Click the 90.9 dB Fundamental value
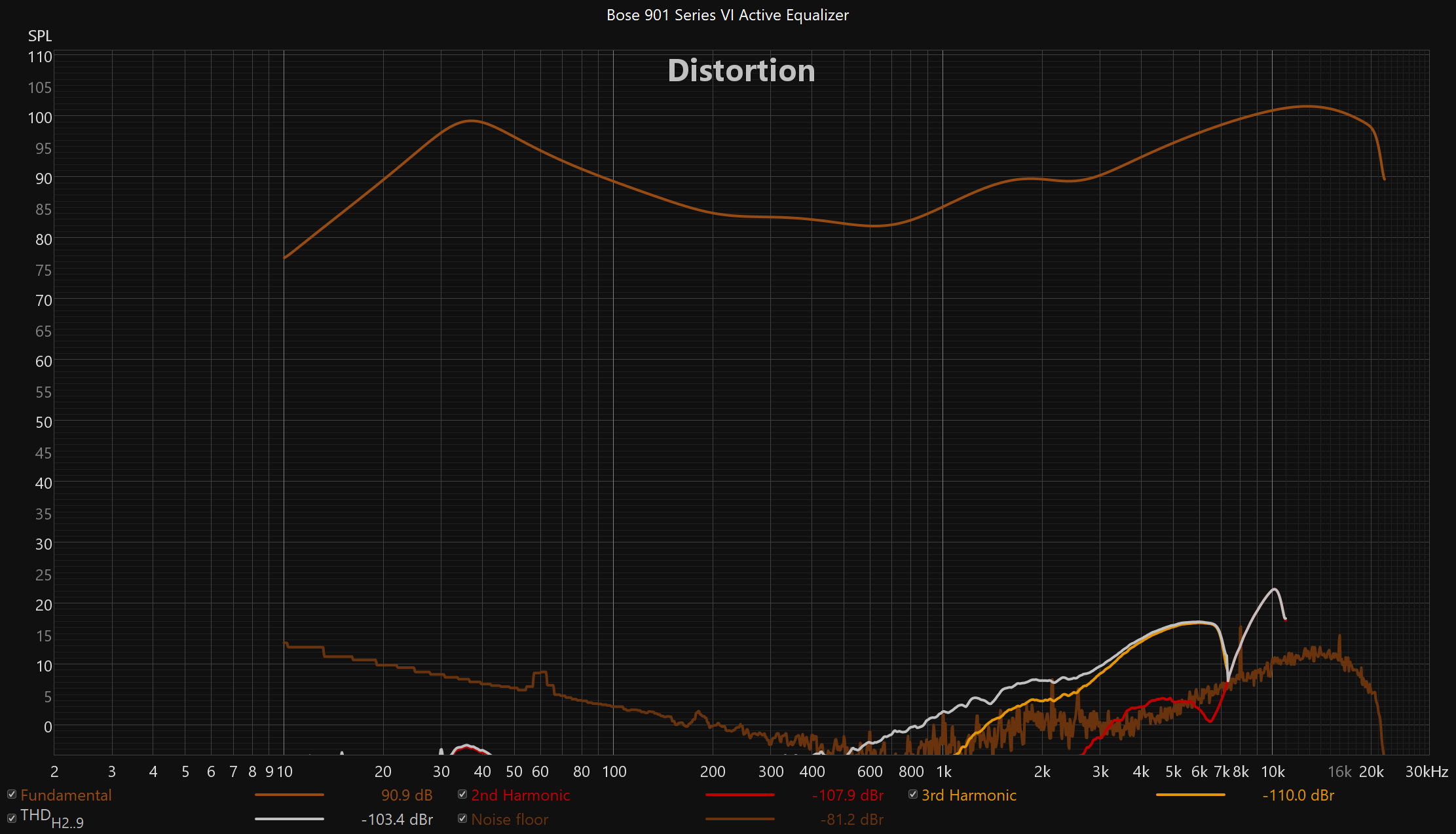 point(407,795)
